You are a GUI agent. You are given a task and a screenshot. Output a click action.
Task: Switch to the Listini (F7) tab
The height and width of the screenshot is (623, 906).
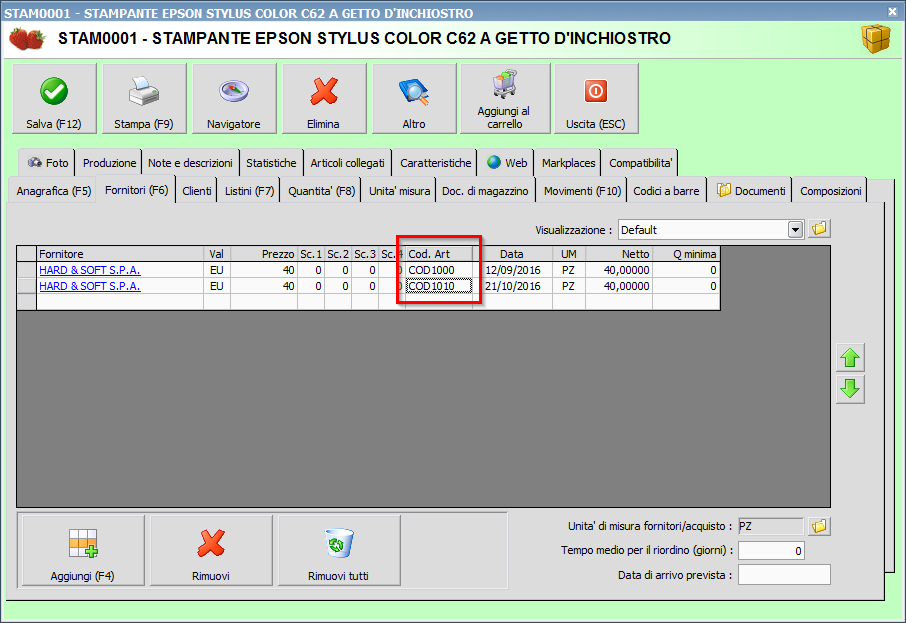coord(249,191)
